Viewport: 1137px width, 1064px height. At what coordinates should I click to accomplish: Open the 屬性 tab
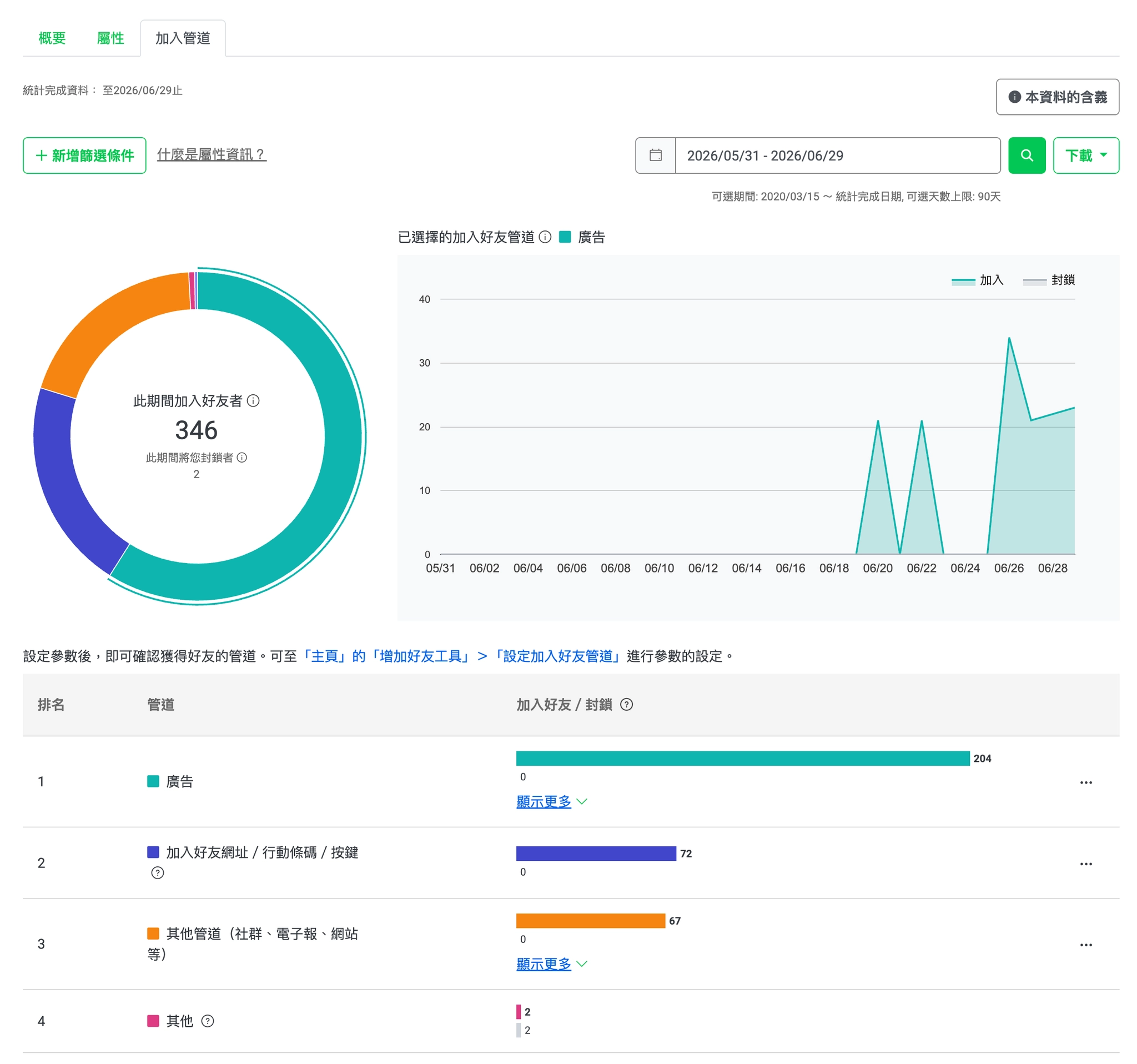tap(110, 38)
